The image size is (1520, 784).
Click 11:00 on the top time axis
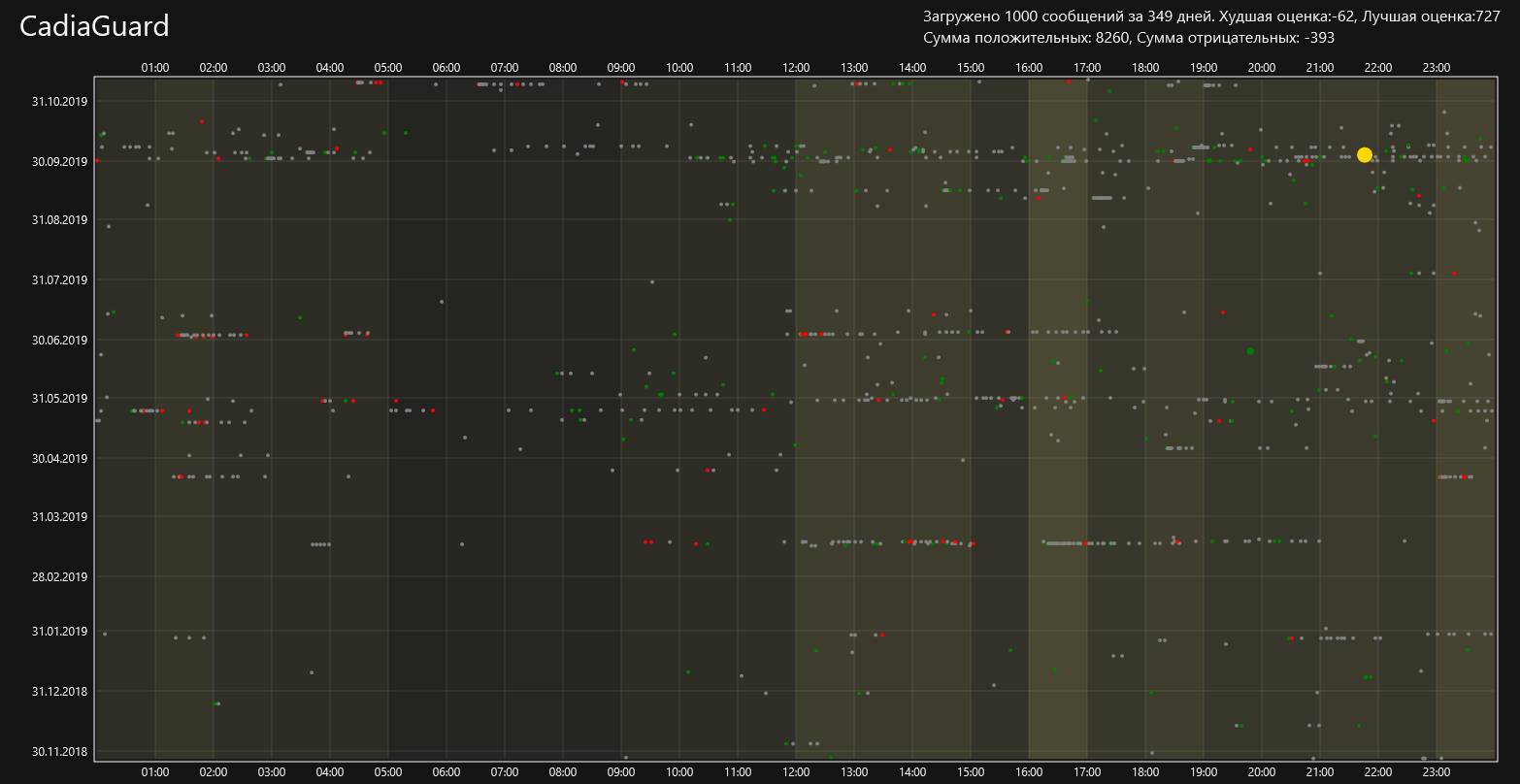click(738, 68)
